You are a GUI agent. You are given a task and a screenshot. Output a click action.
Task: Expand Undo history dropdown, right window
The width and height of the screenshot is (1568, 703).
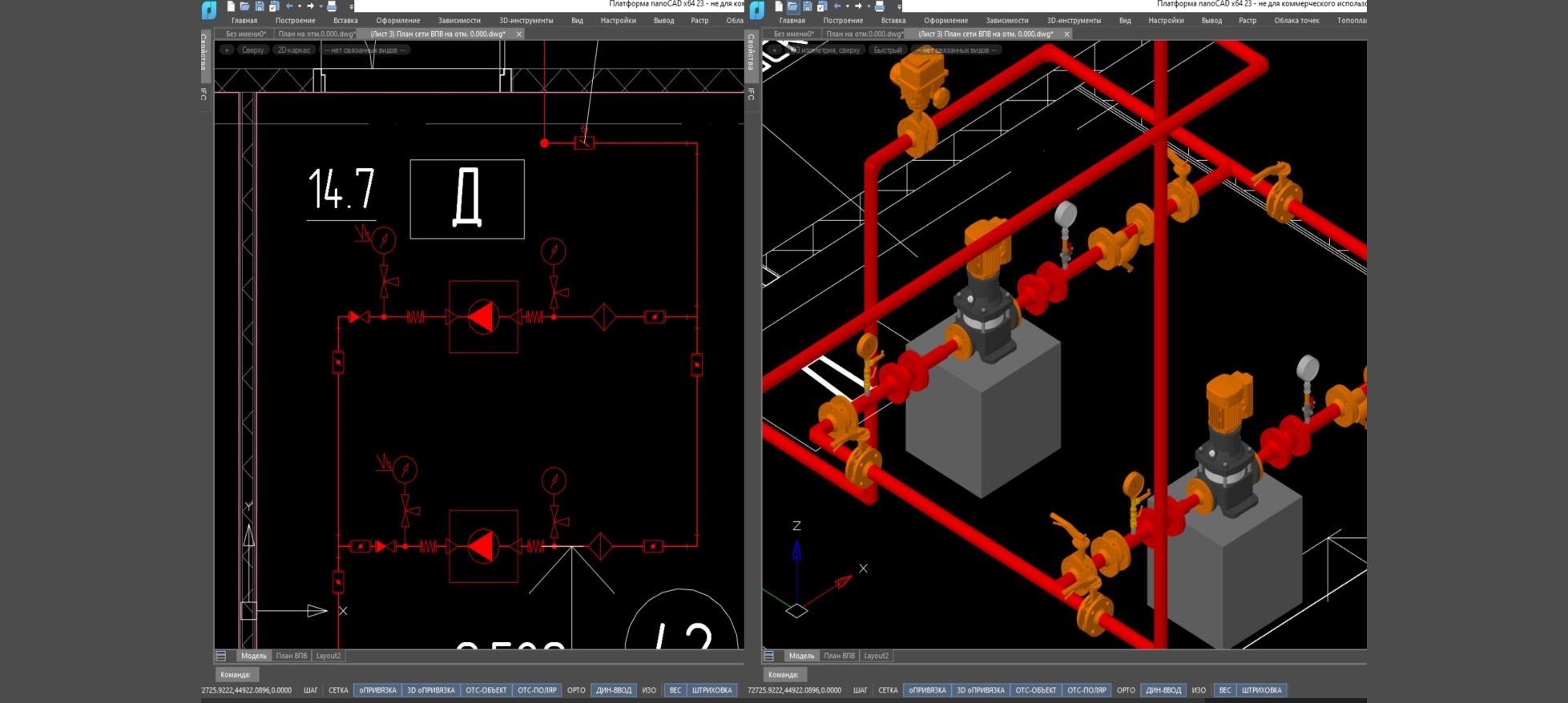pyautogui.click(x=848, y=6)
